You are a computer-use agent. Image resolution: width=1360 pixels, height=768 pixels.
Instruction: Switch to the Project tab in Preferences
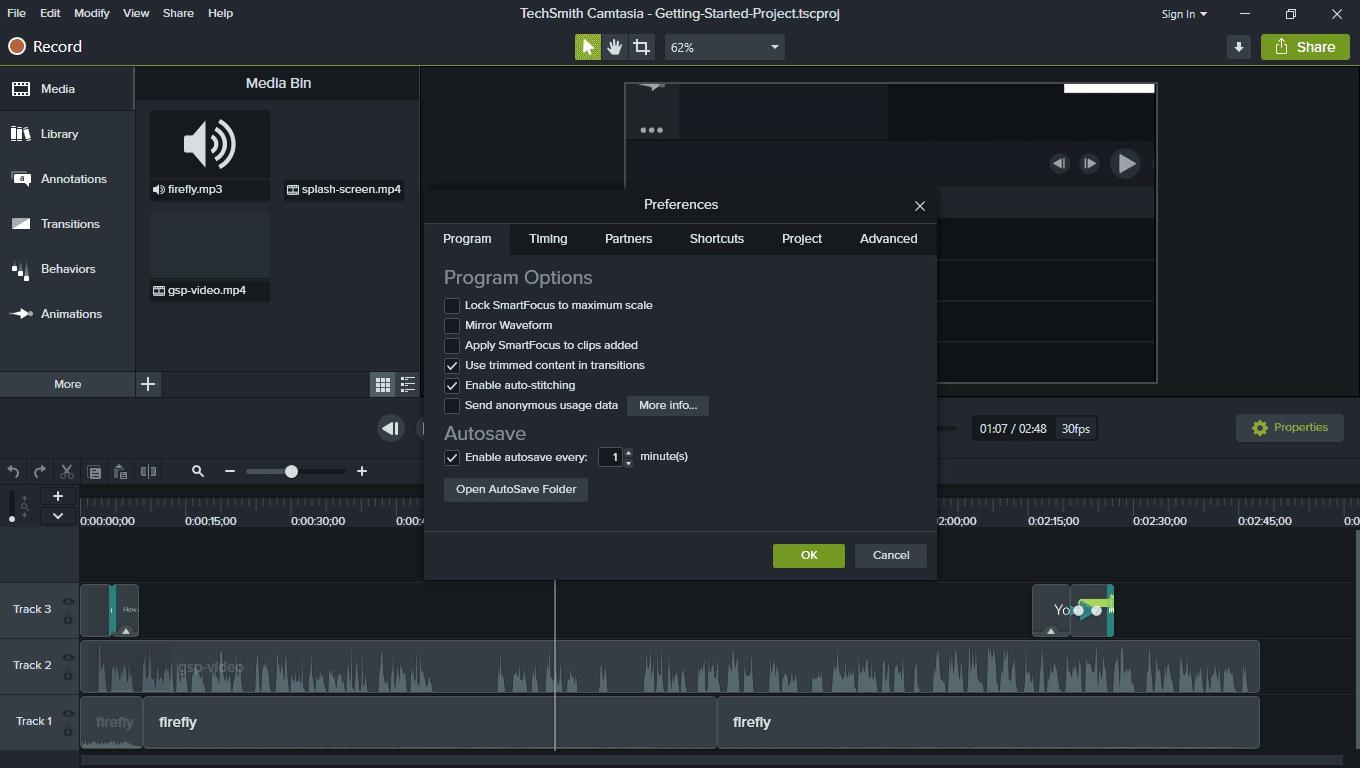(802, 239)
